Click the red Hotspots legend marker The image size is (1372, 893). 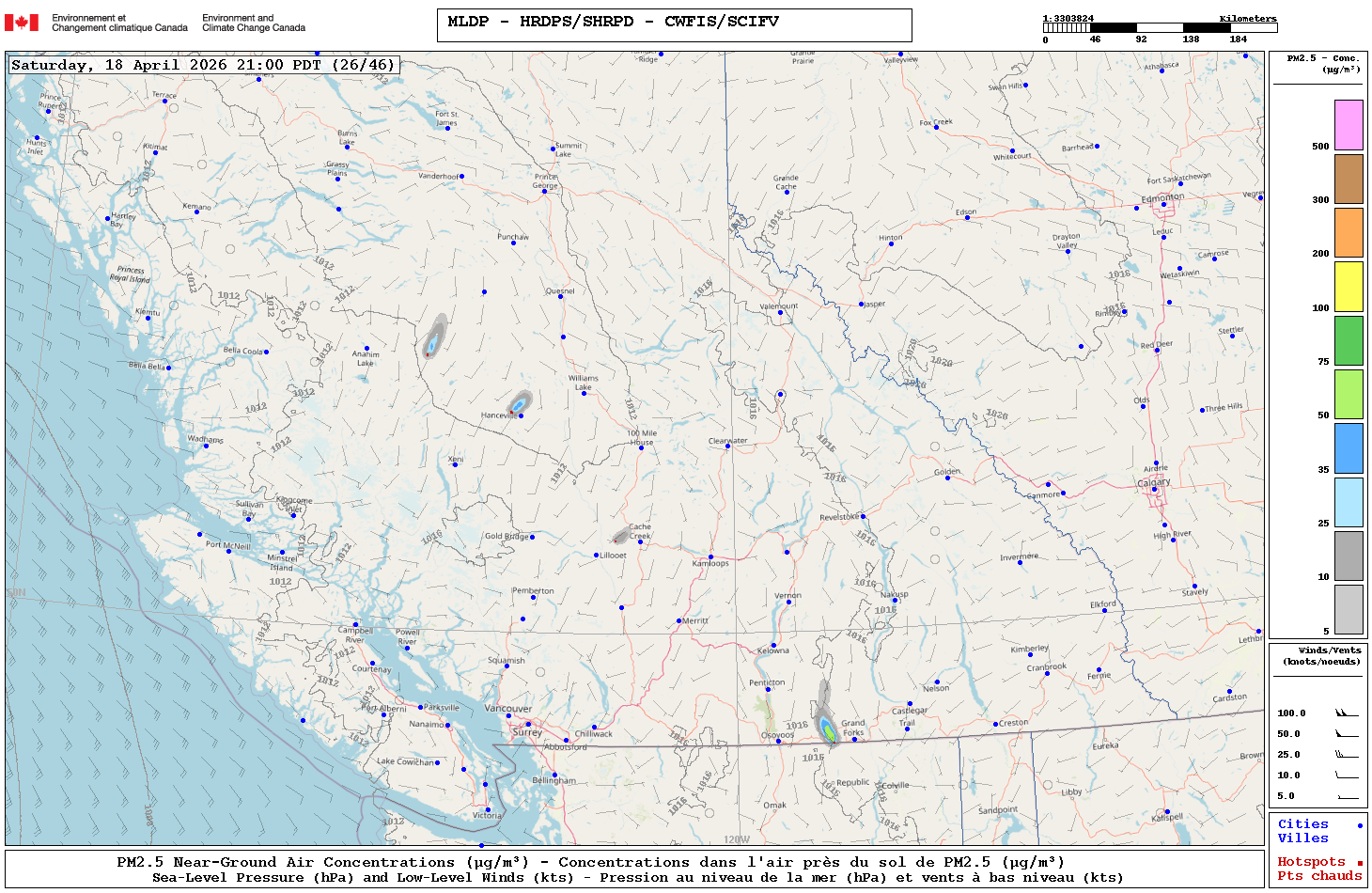tap(1359, 863)
